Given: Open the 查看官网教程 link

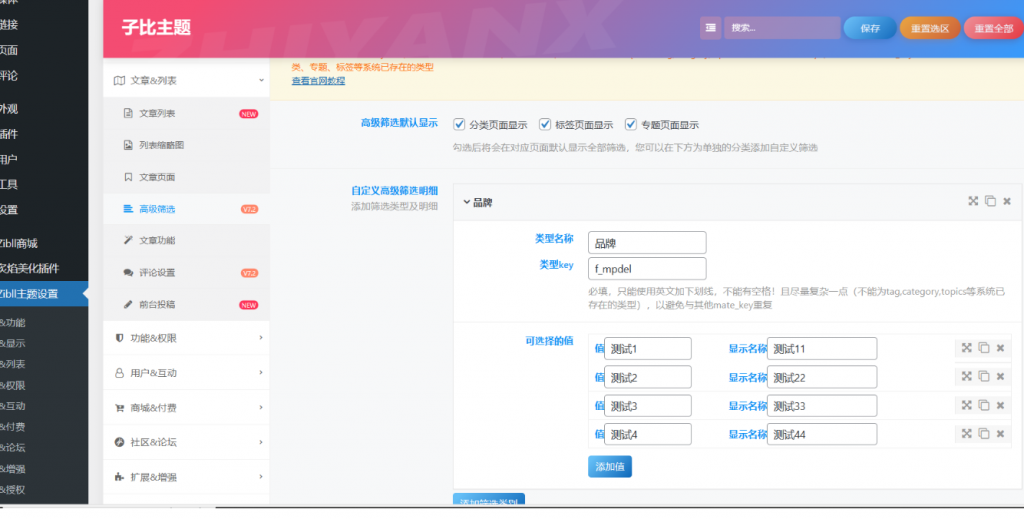Looking at the screenshot, I should coord(318,81).
